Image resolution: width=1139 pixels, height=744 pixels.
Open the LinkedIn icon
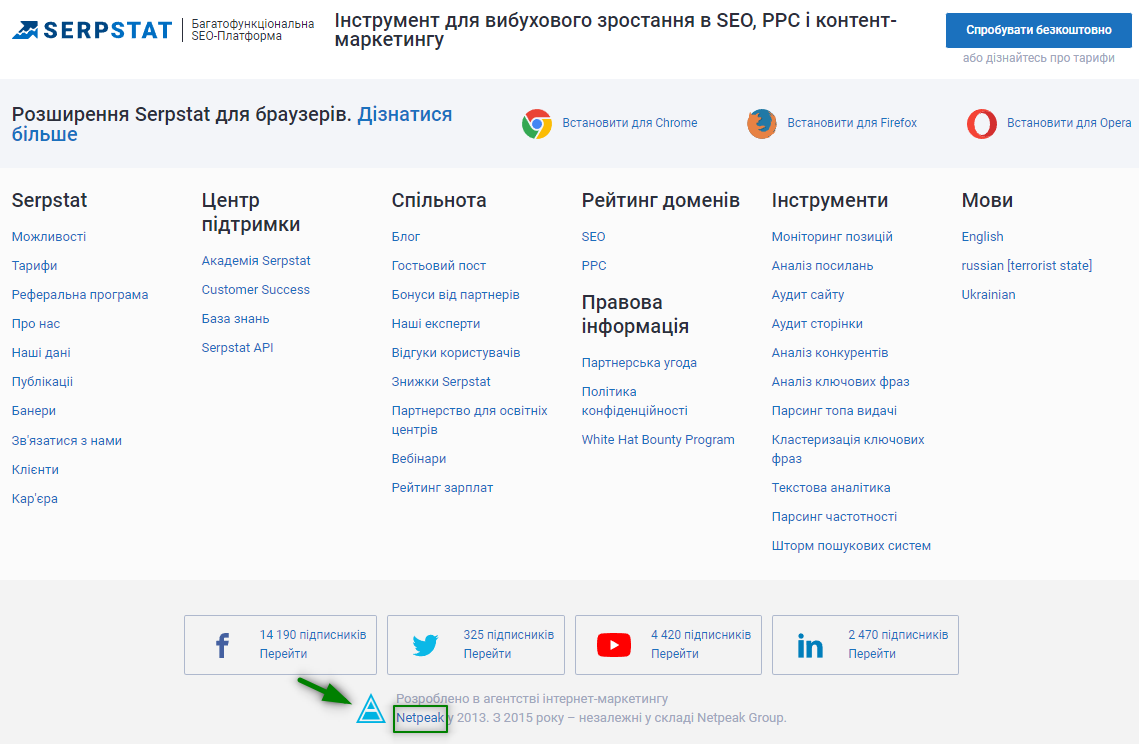click(810, 646)
